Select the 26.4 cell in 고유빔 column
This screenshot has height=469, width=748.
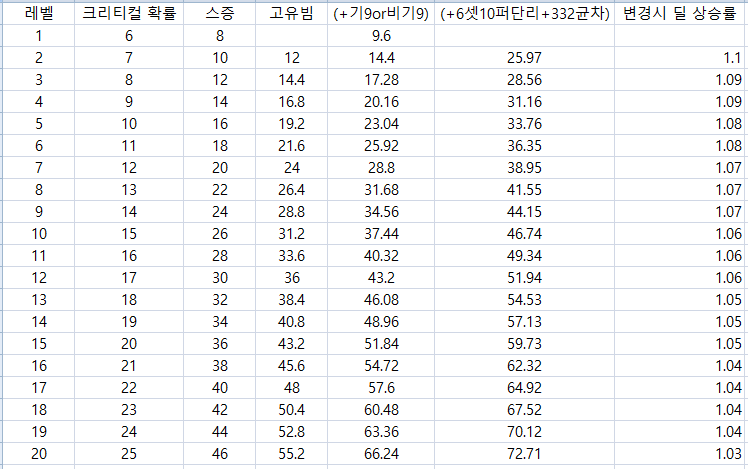(292, 190)
